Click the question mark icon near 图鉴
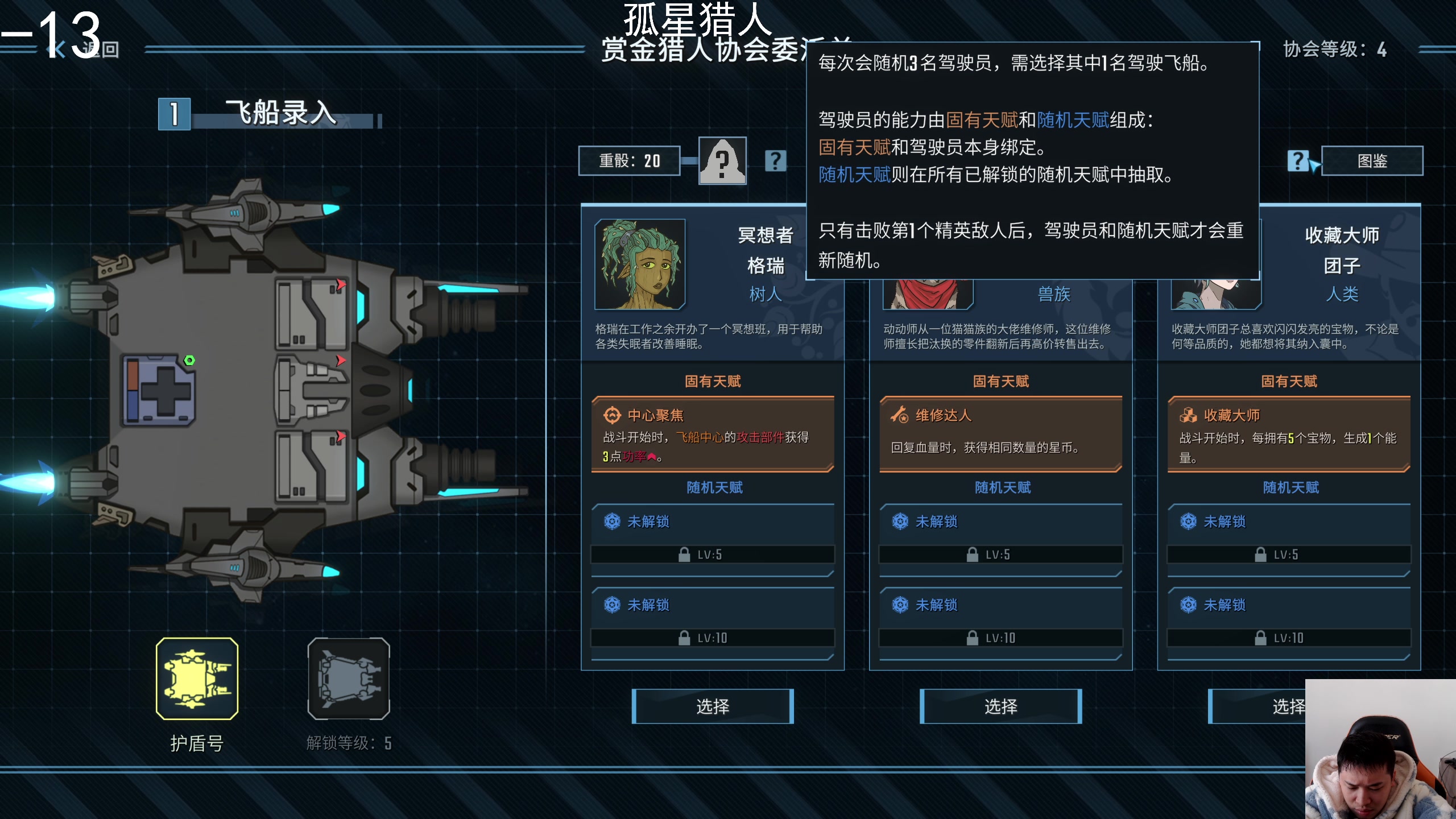The height and width of the screenshot is (819, 1456). point(1298,161)
